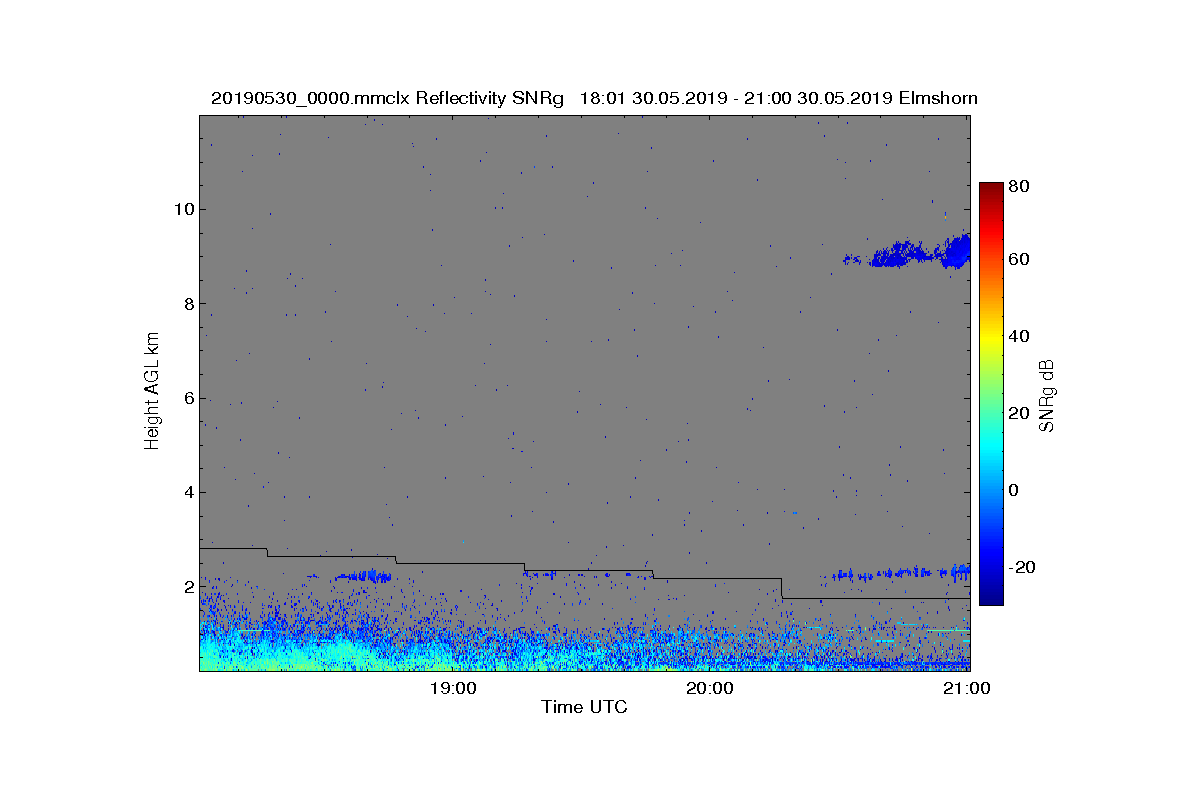Click the colorbar tick label 40

1020,336
